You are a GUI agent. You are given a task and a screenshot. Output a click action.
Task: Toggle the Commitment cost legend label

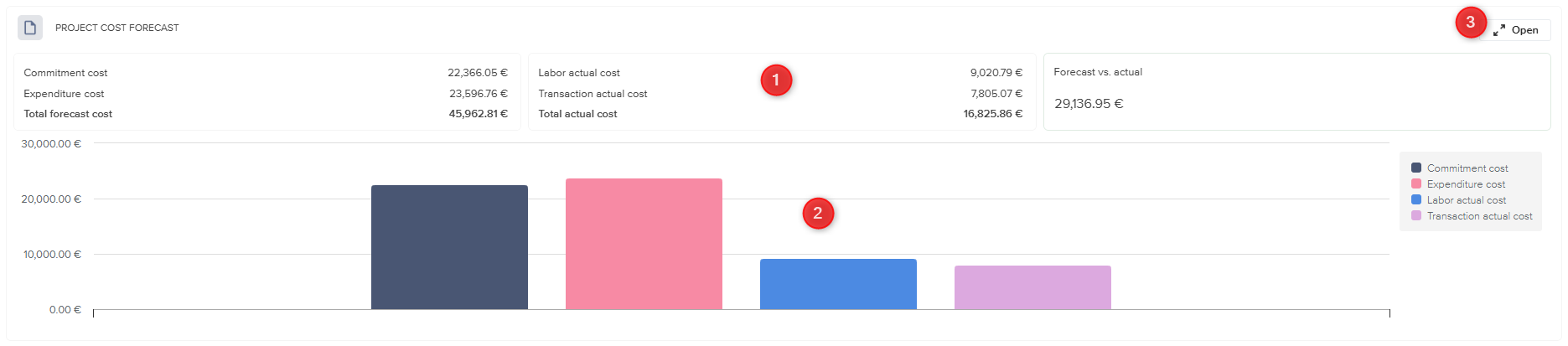tap(1467, 168)
